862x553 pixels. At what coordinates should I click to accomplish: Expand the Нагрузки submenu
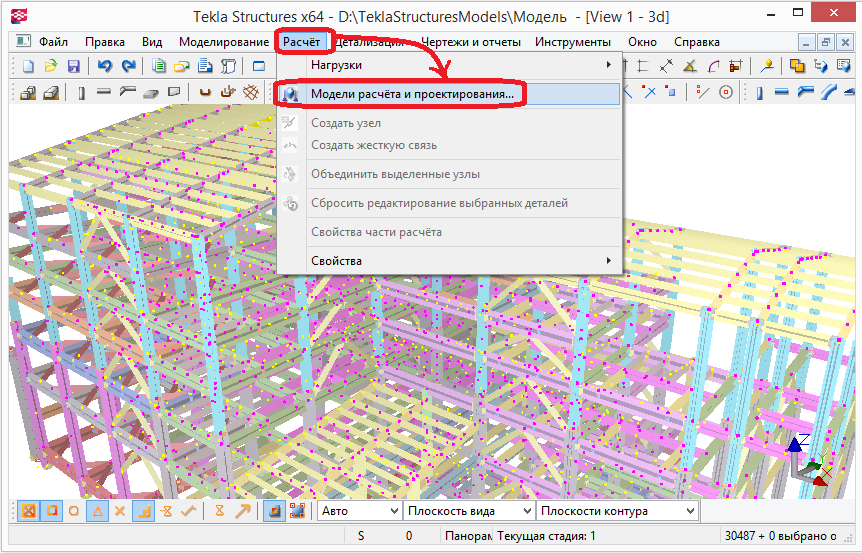[450, 65]
